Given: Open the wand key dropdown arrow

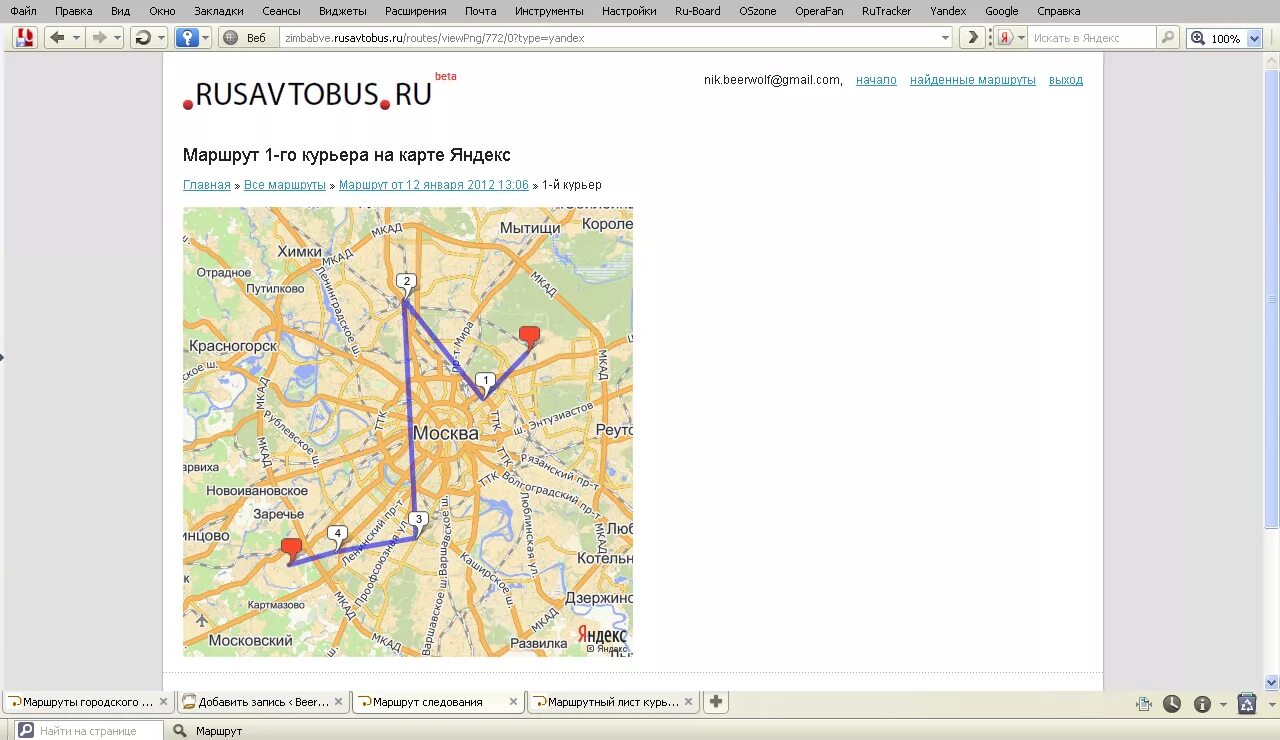Looking at the screenshot, I should [205, 38].
